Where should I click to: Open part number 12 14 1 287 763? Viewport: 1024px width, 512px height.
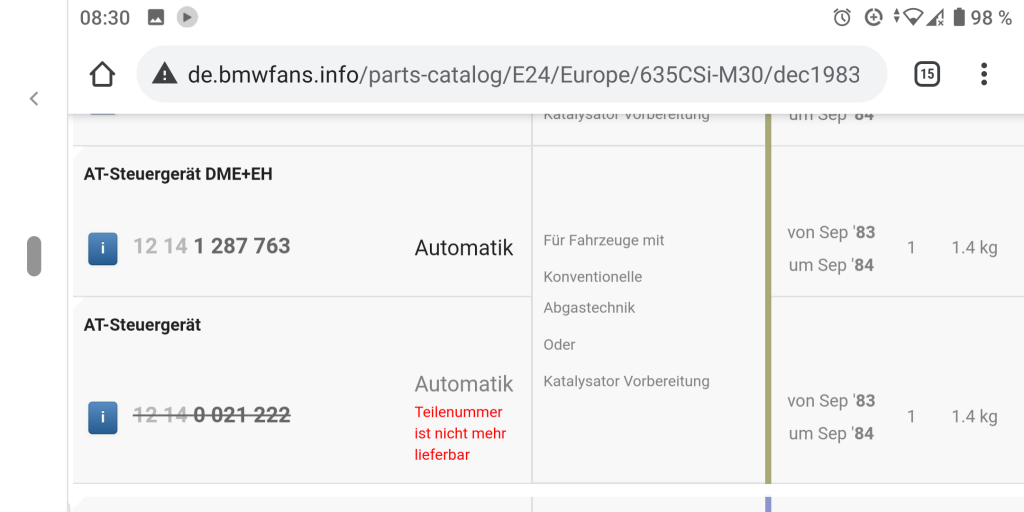coord(212,246)
